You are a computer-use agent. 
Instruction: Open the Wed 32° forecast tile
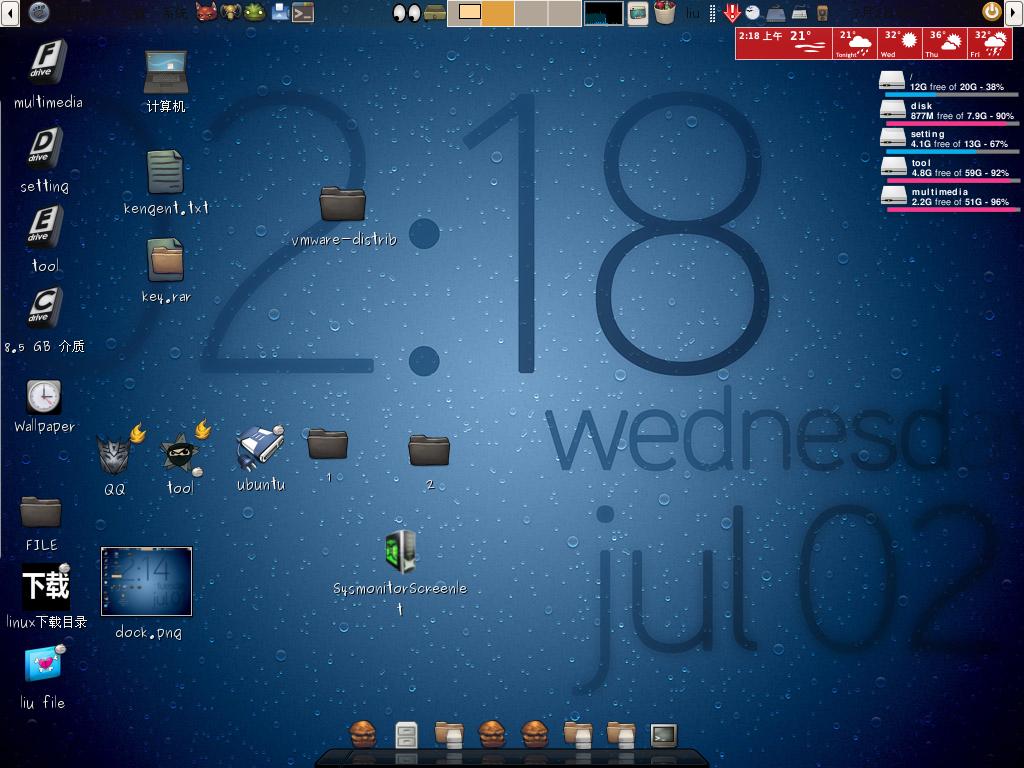tap(900, 43)
